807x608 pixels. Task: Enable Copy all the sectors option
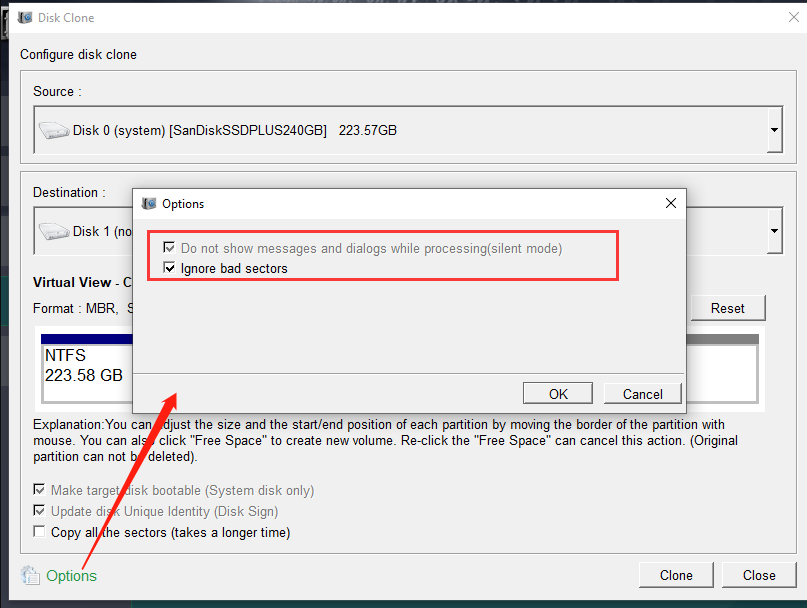tap(40, 532)
